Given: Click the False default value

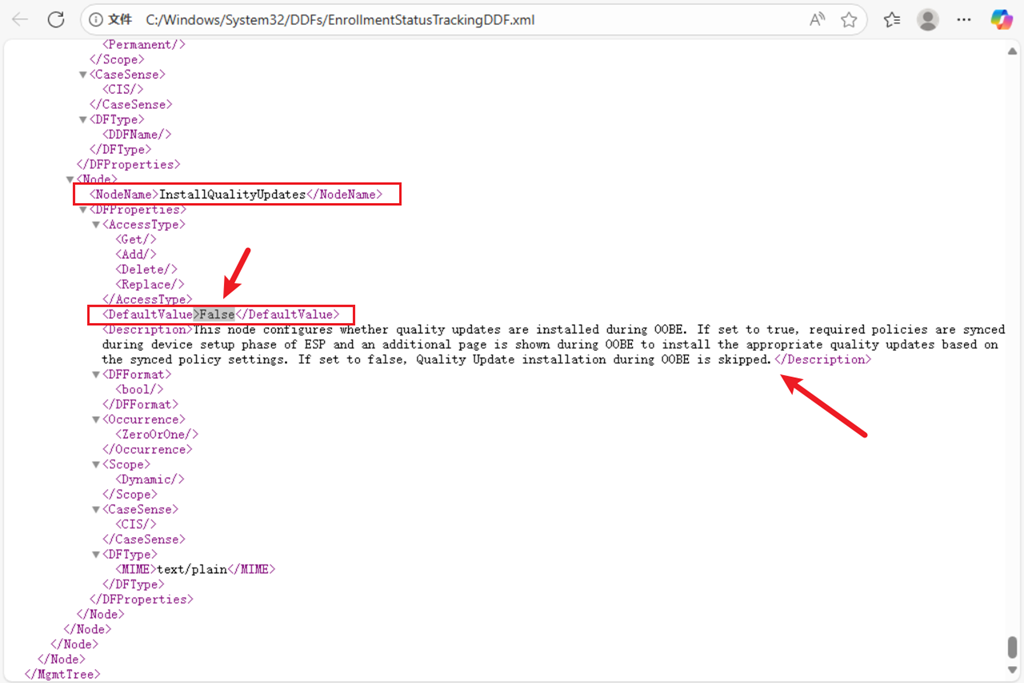Looking at the screenshot, I should tap(217, 315).
